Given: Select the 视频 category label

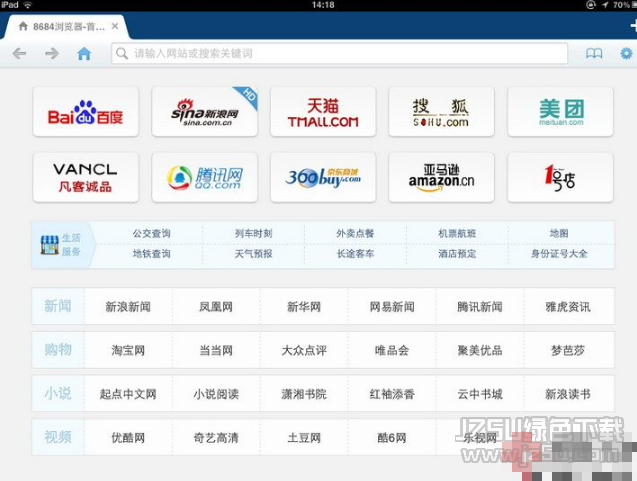Looking at the screenshot, I should pyautogui.click(x=58, y=437).
